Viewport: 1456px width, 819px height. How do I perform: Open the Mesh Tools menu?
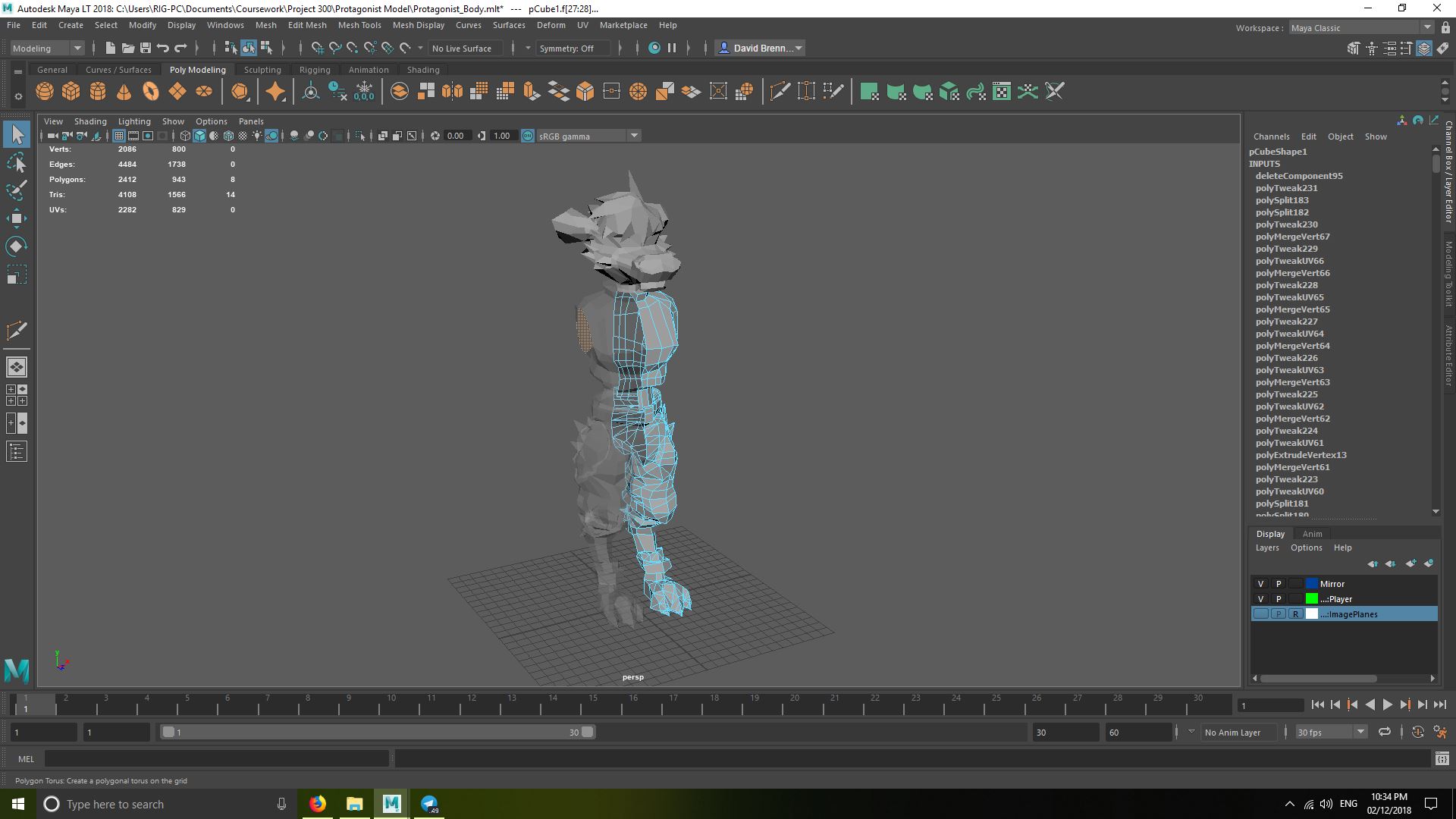[x=359, y=25]
